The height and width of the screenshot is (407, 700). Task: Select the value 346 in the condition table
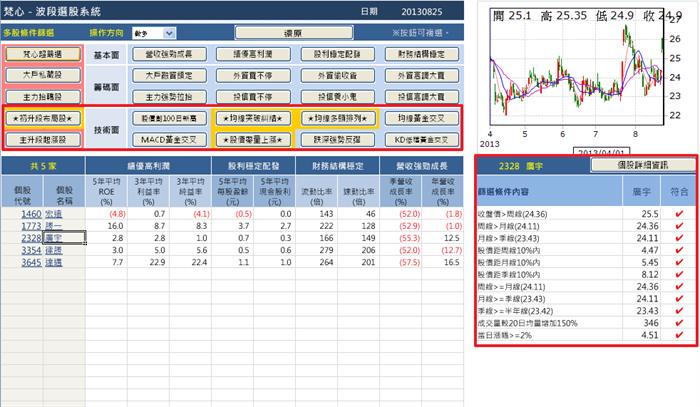pos(651,323)
